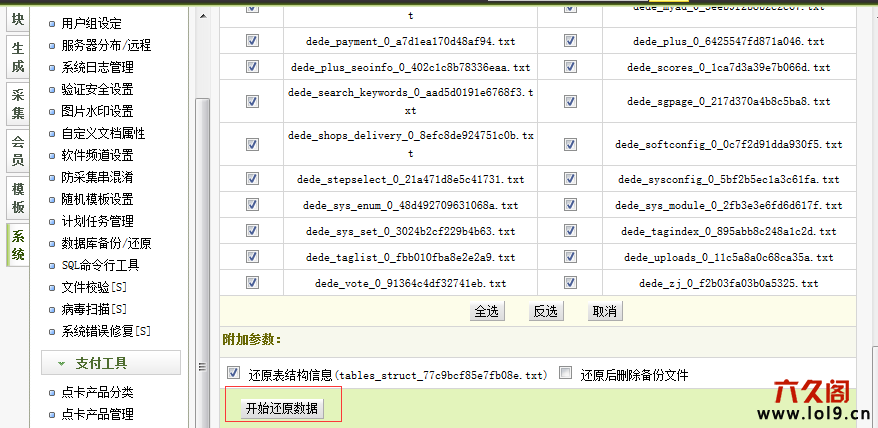Switch to the 会员 side tab
878x428 pixels.
(x=18, y=151)
